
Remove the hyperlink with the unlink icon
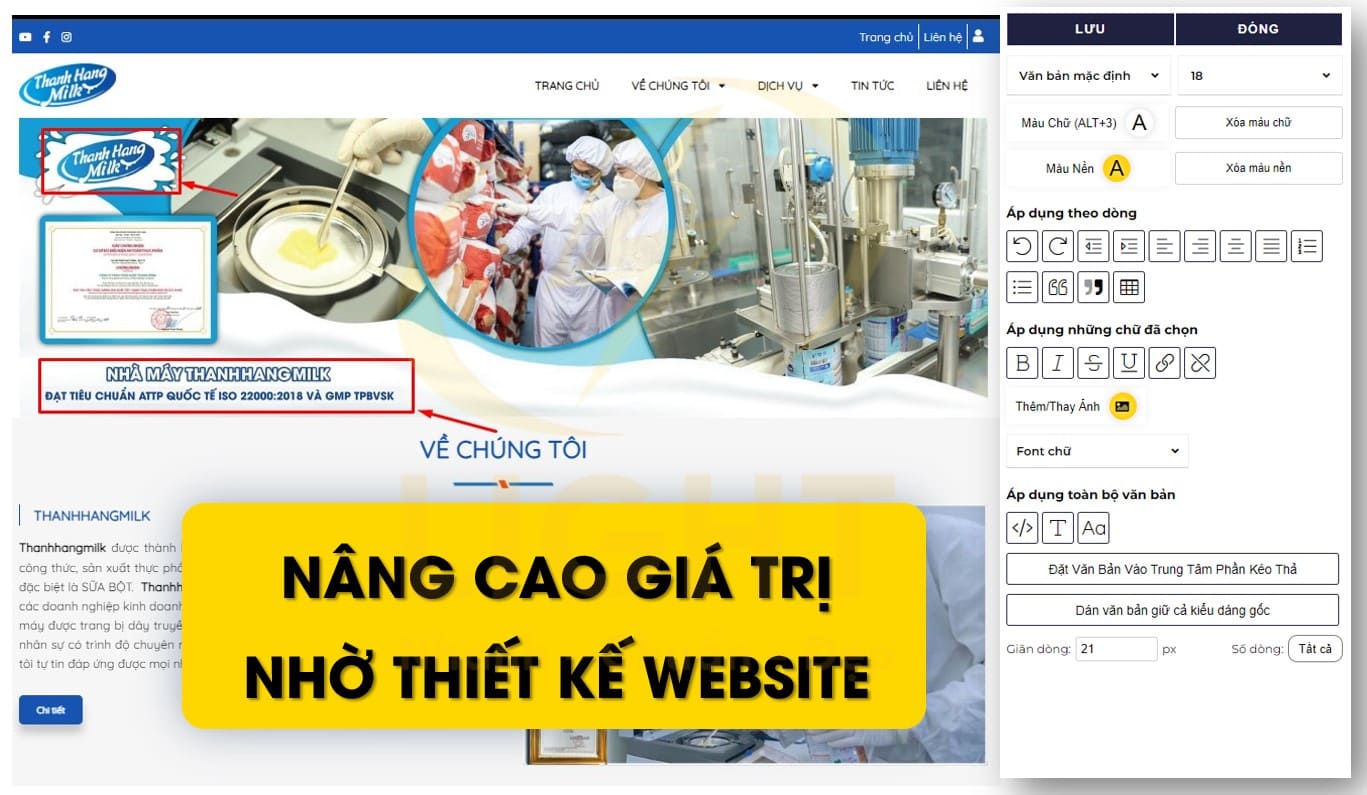click(1200, 363)
